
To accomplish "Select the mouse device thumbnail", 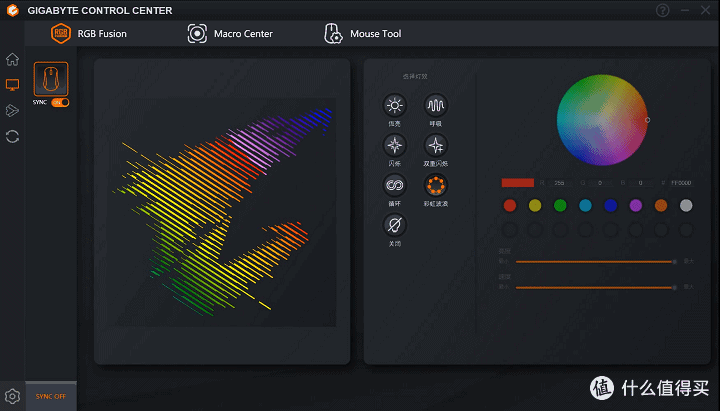I will tap(51, 79).
